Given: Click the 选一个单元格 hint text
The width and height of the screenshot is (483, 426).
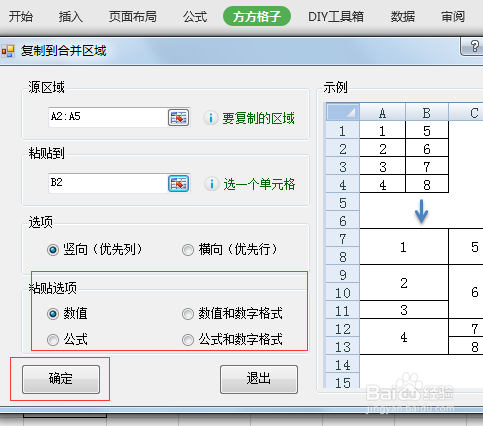Looking at the screenshot, I should pos(259,184).
